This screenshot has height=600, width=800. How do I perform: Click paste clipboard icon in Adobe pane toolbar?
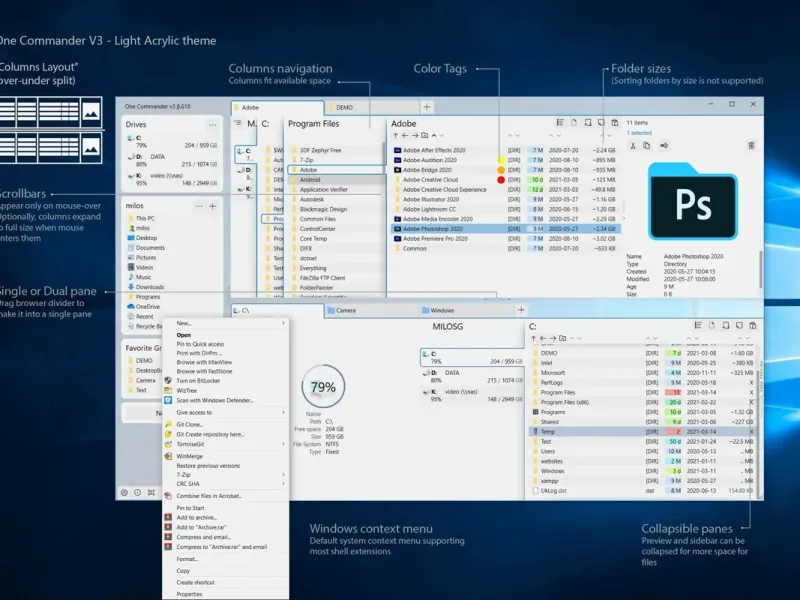(x=615, y=122)
